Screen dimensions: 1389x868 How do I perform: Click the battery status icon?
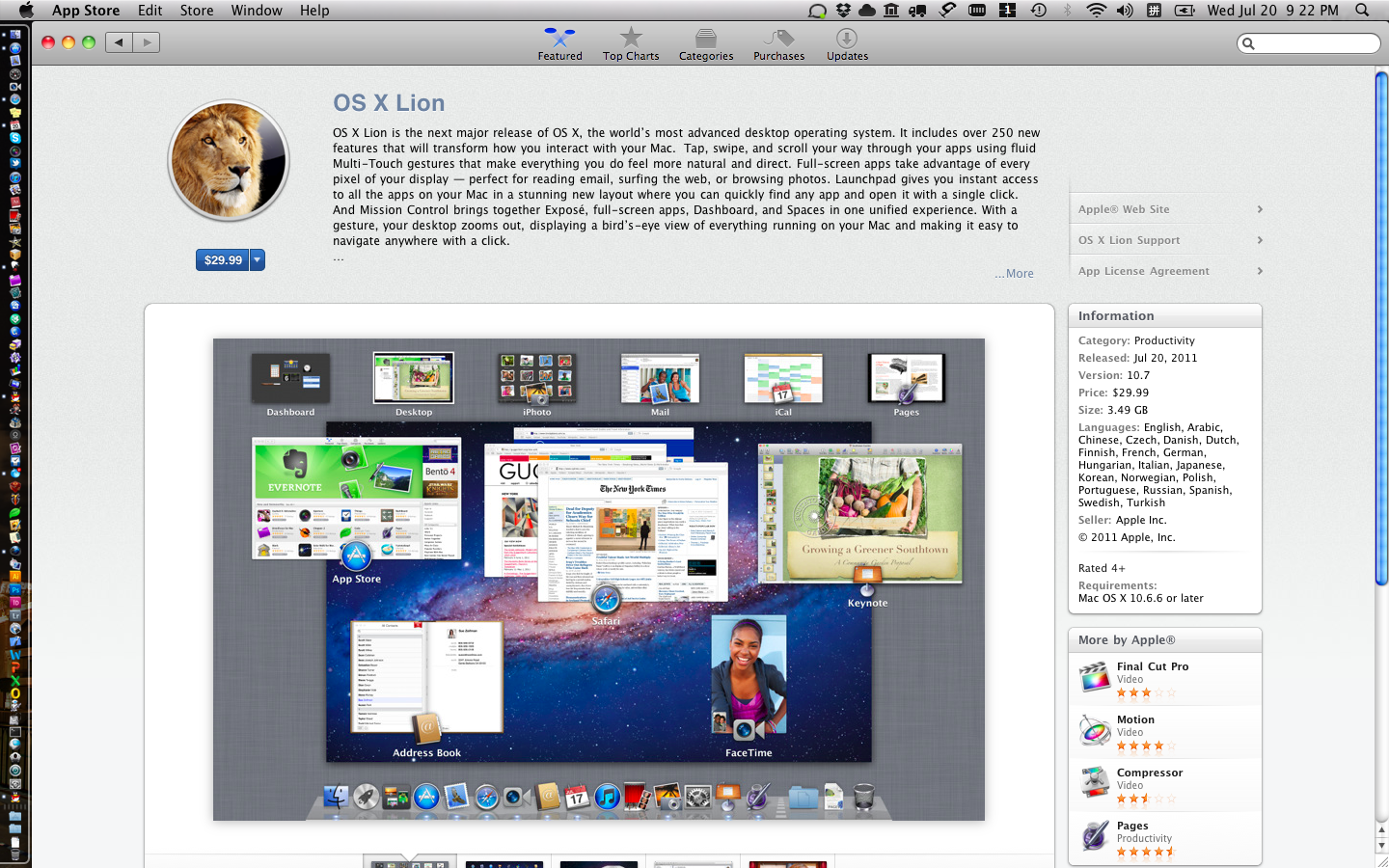[1185, 10]
